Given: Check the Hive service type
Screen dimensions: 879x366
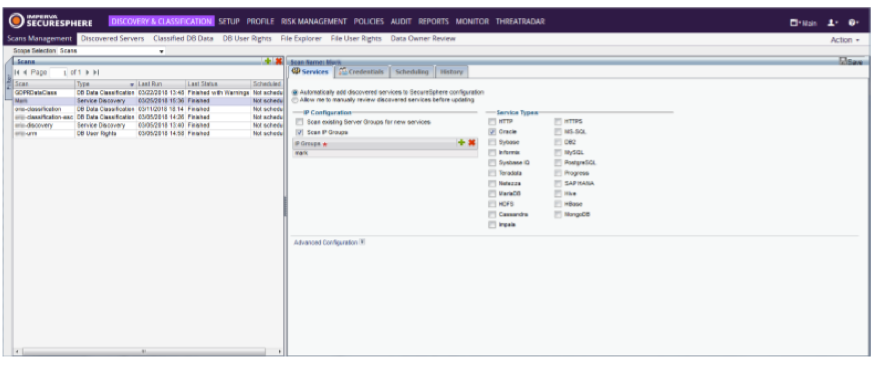Looking at the screenshot, I should point(558,193).
